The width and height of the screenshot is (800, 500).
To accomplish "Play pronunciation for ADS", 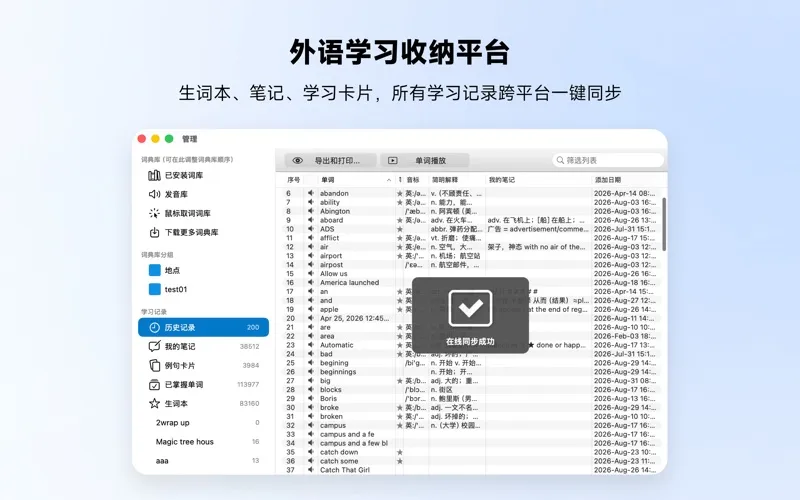I will pos(311,229).
